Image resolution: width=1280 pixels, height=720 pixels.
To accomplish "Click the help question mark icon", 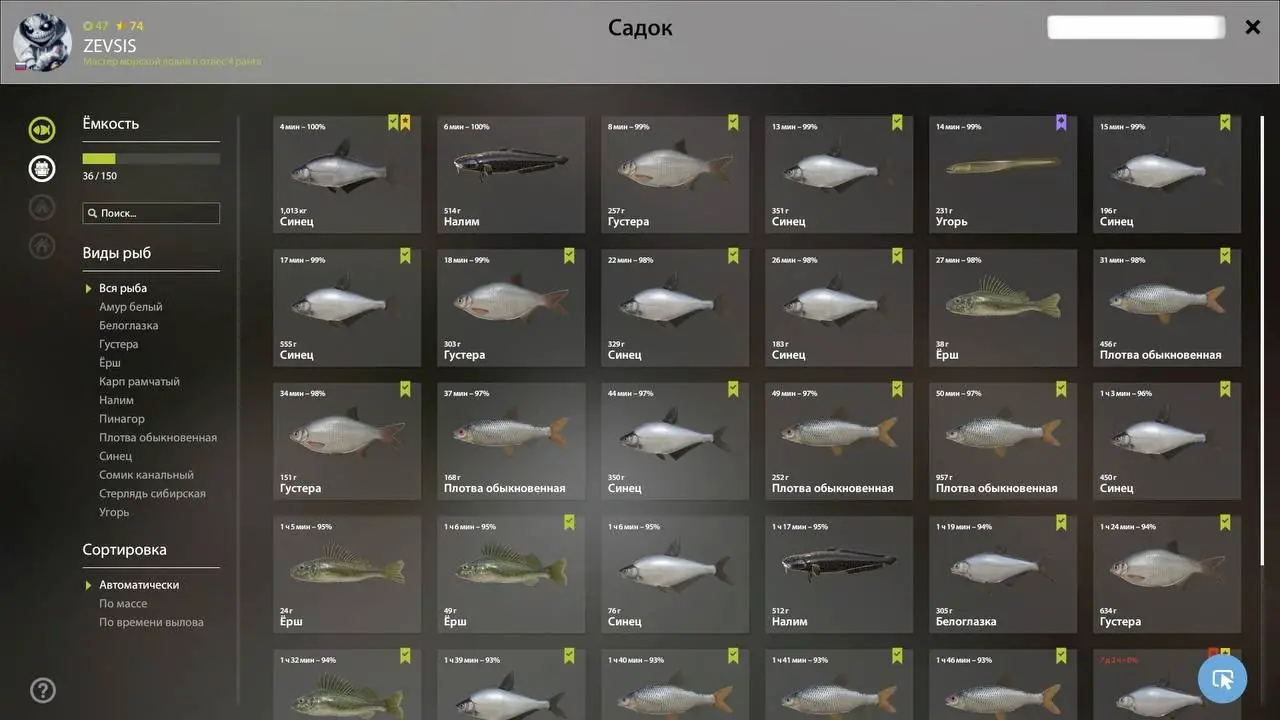I will point(43,690).
